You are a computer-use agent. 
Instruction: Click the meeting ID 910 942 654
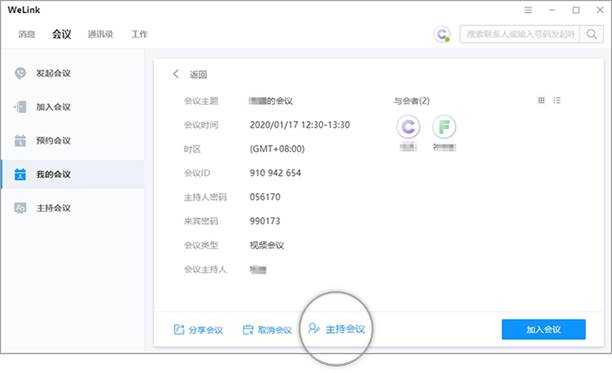point(275,173)
